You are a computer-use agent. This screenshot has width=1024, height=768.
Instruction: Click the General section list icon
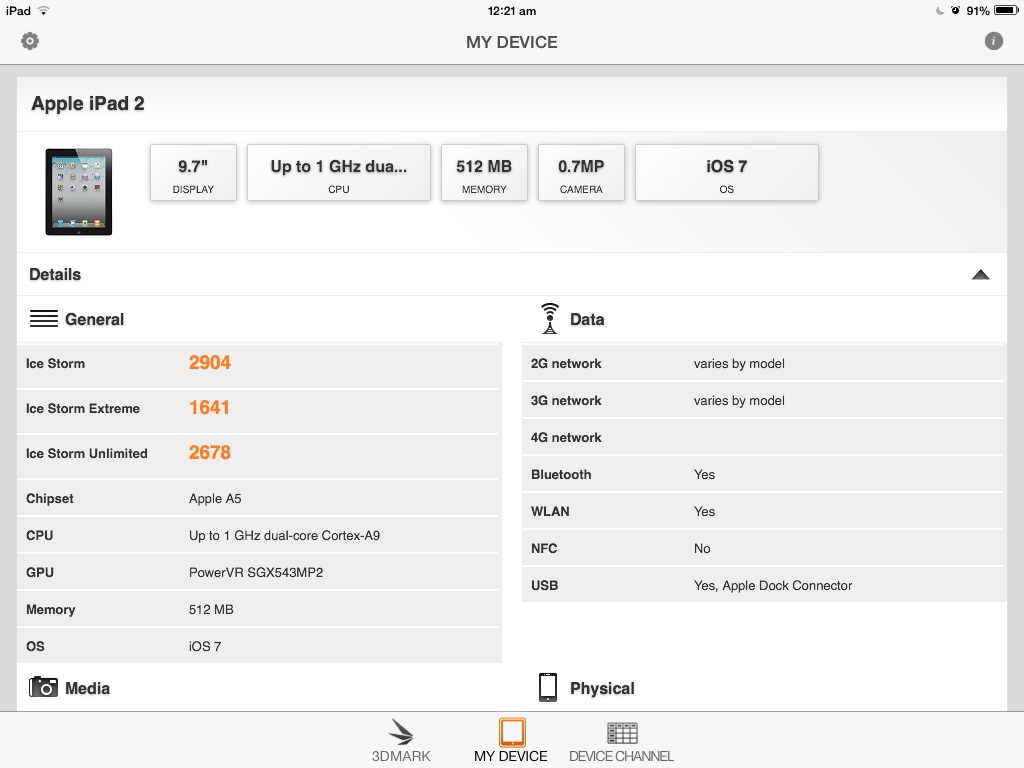click(x=44, y=319)
